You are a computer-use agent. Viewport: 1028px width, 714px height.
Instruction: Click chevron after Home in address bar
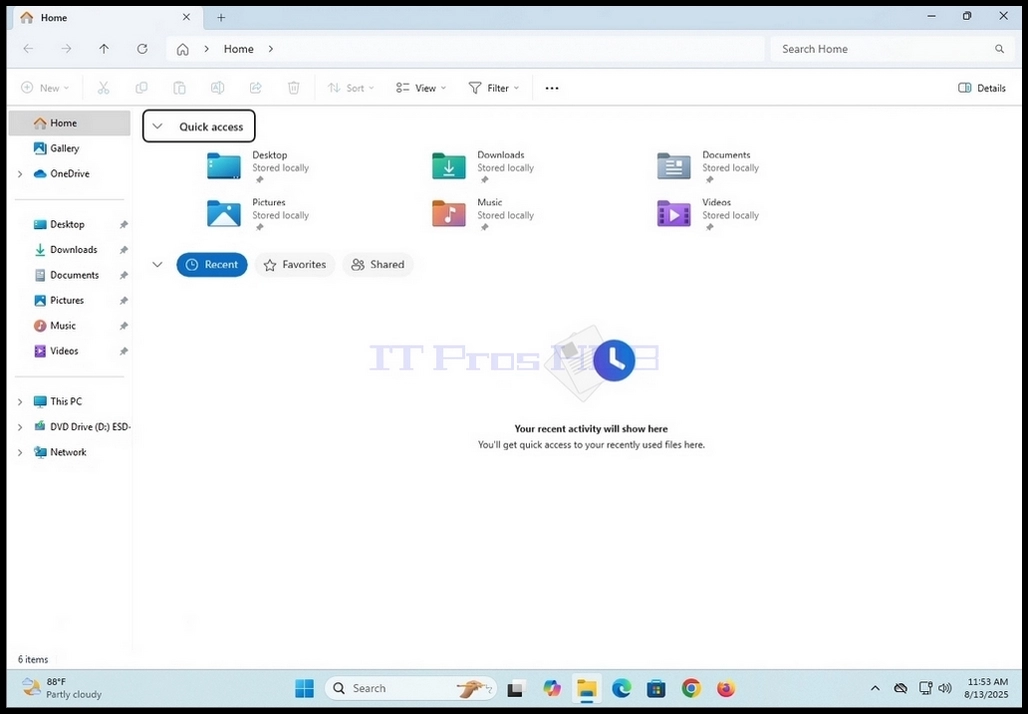pyautogui.click(x=271, y=49)
